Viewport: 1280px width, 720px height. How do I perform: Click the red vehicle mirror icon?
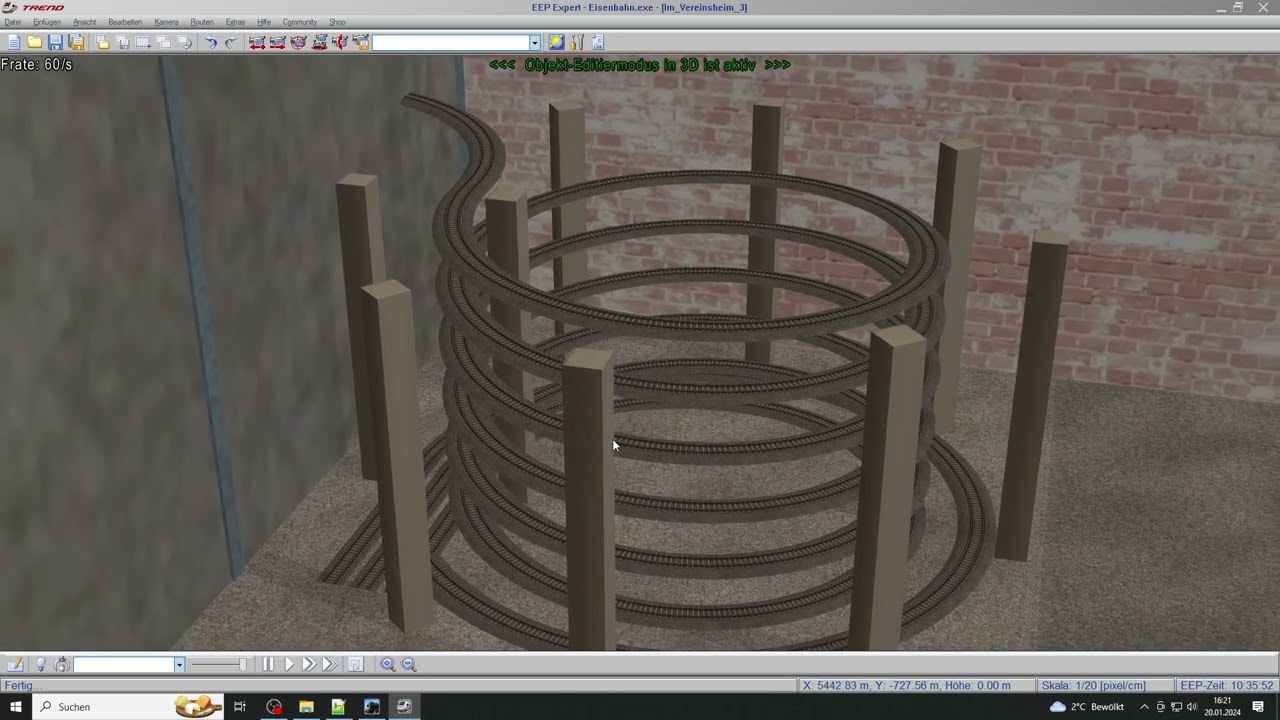tap(340, 42)
